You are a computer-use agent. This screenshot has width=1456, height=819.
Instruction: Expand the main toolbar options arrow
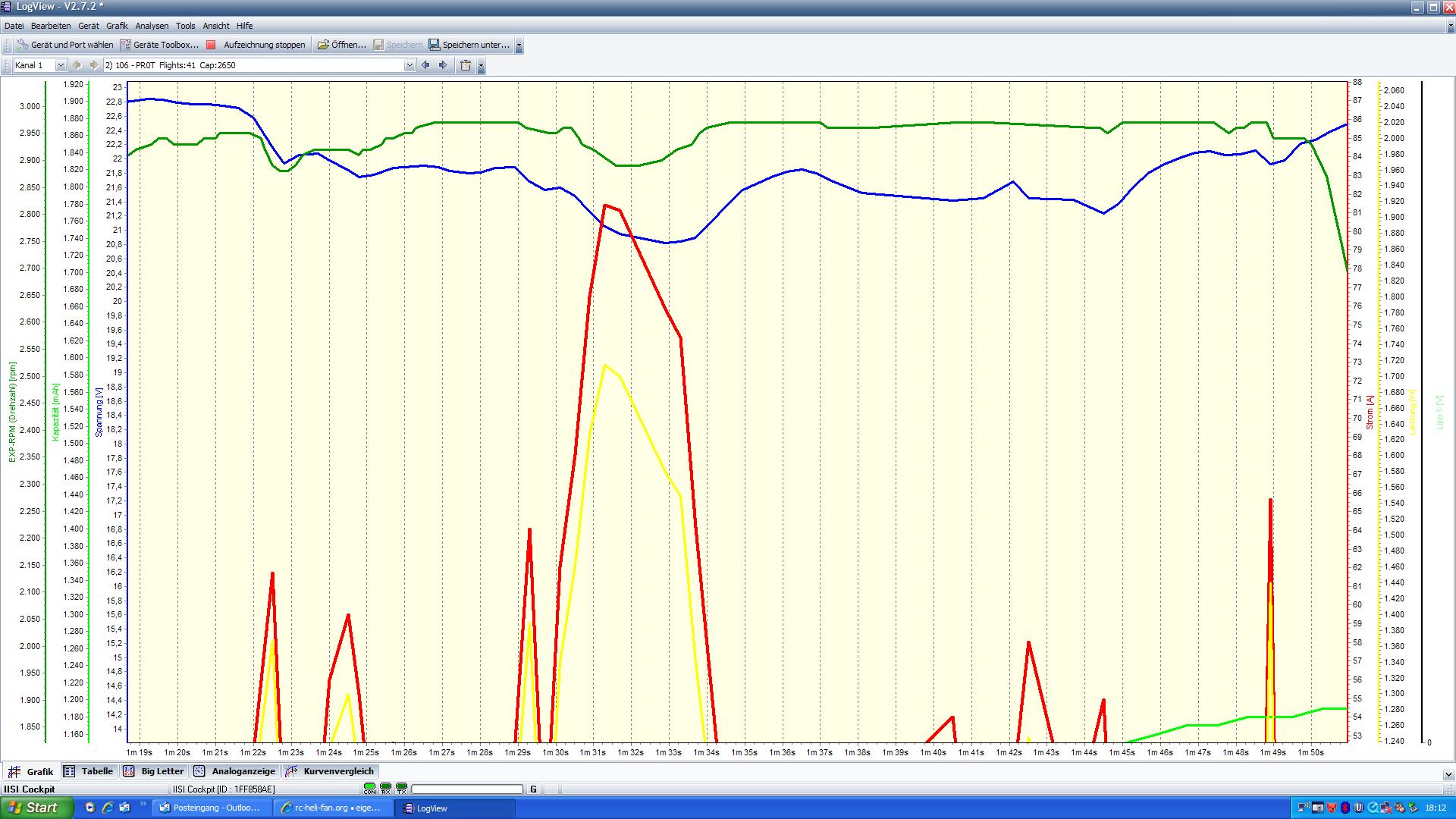pyautogui.click(x=519, y=45)
